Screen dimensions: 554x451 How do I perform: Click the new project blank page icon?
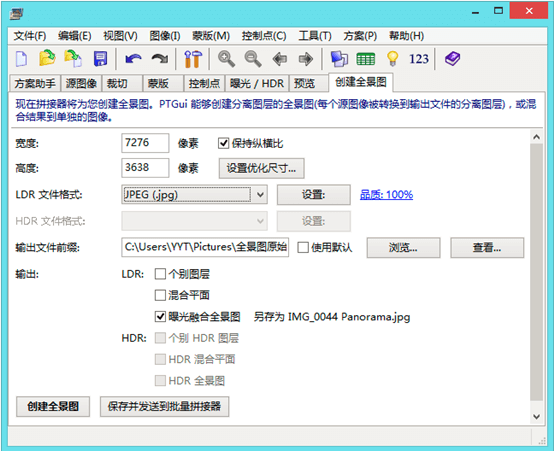21,59
